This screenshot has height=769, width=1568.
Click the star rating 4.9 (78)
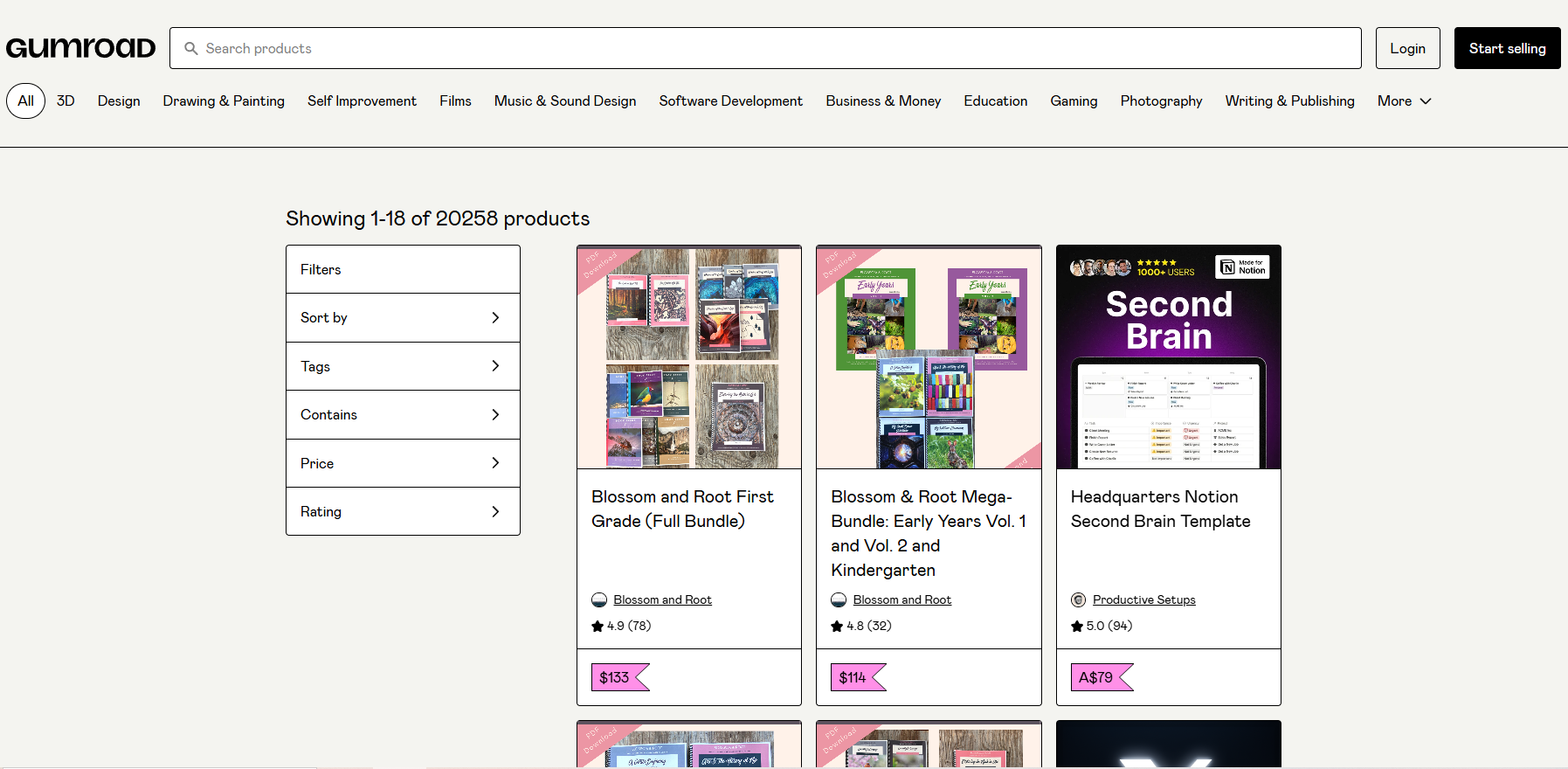(621, 626)
